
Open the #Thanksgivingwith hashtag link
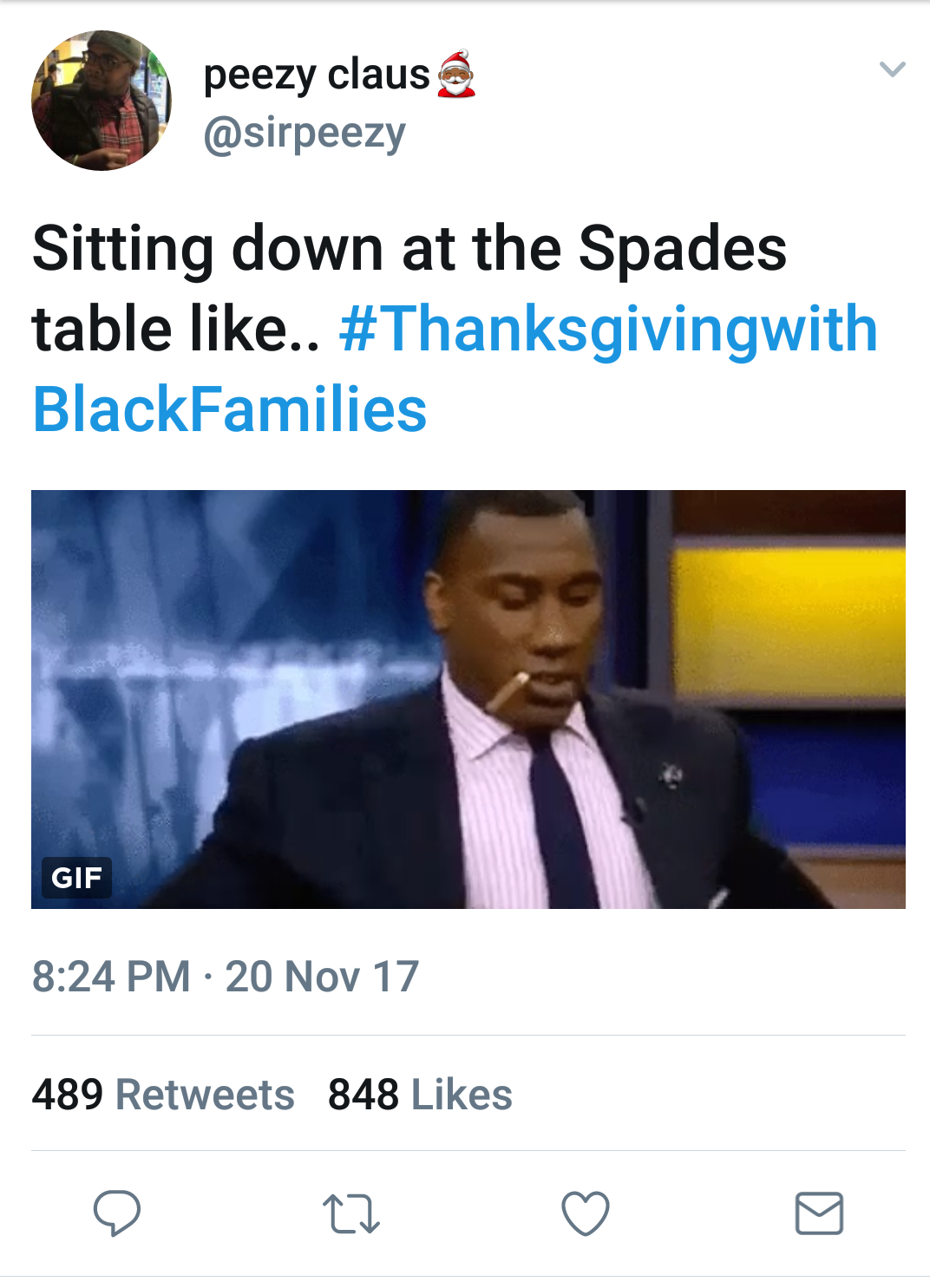coord(608,330)
